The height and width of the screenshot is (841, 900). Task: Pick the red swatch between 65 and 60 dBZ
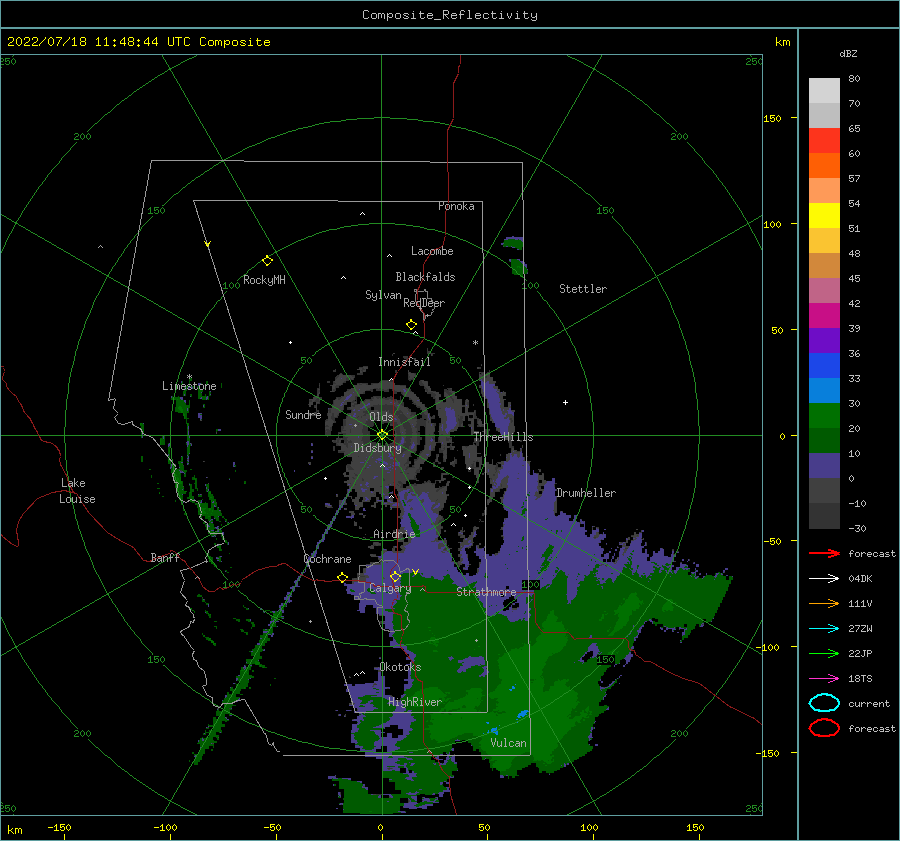824,141
